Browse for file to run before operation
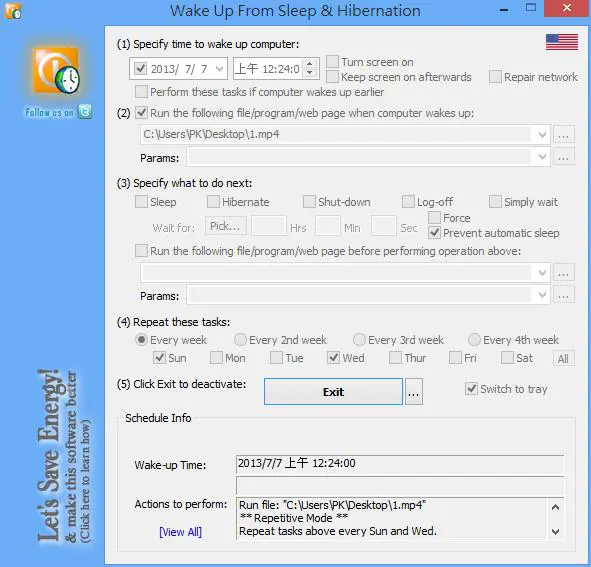Image resolution: width=591 pixels, height=567 pixels. tap(563, 273)
